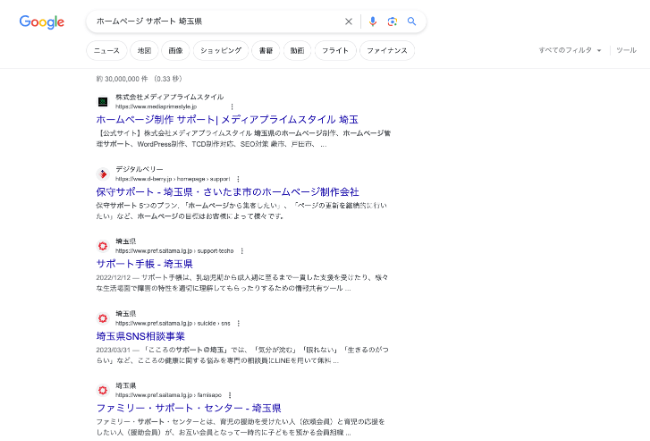
Task: Click the mediaprimestyle.jp URL text
Action: tap(156, 107)
